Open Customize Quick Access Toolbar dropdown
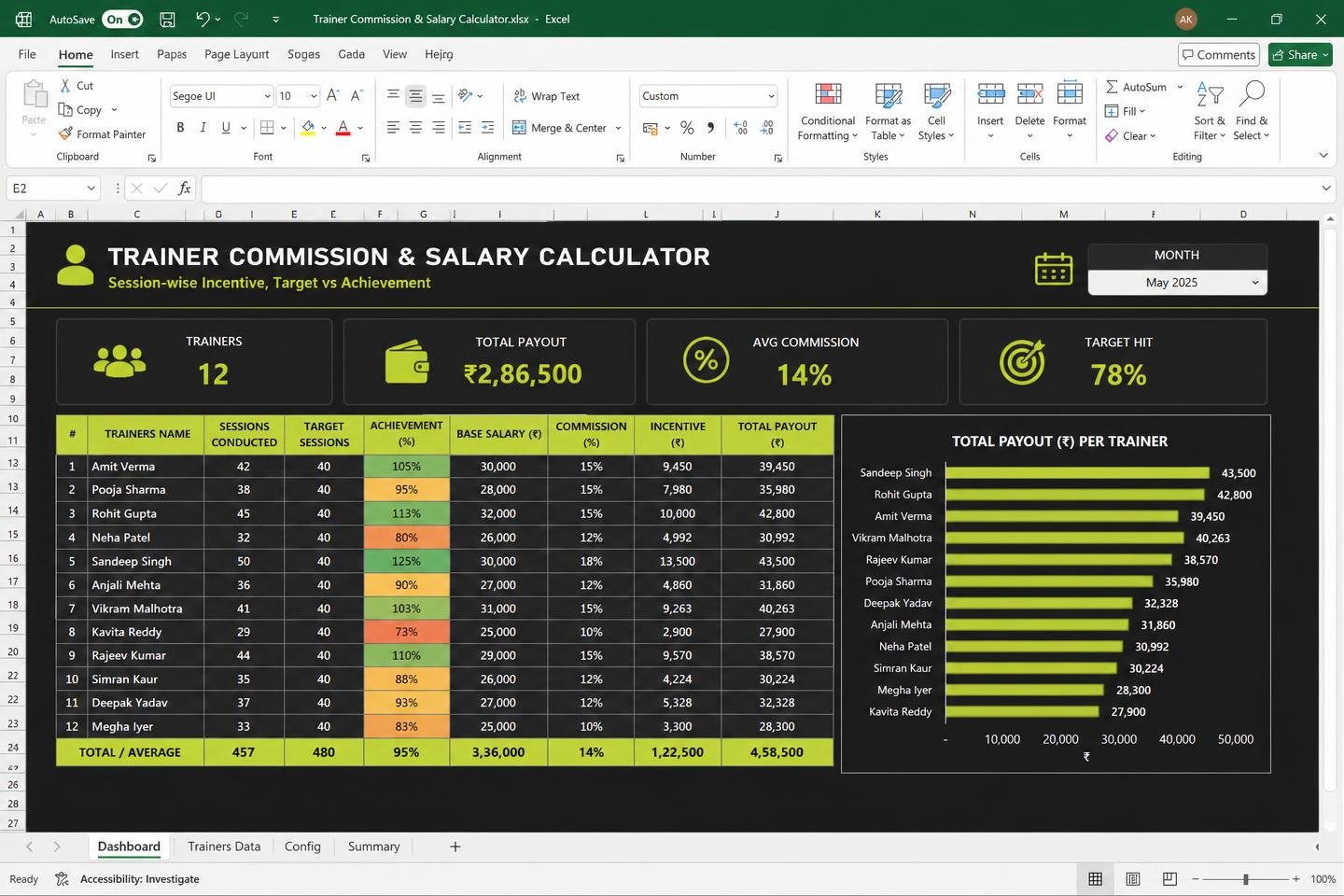Screen dimensions: 1344x896 tap(275, 19)
